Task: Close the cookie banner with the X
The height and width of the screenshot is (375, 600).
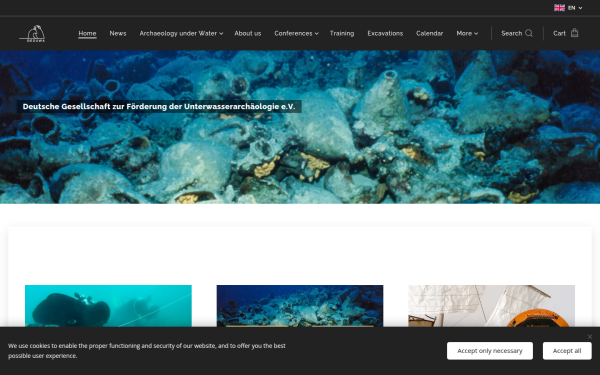Action: coord(590,337)
